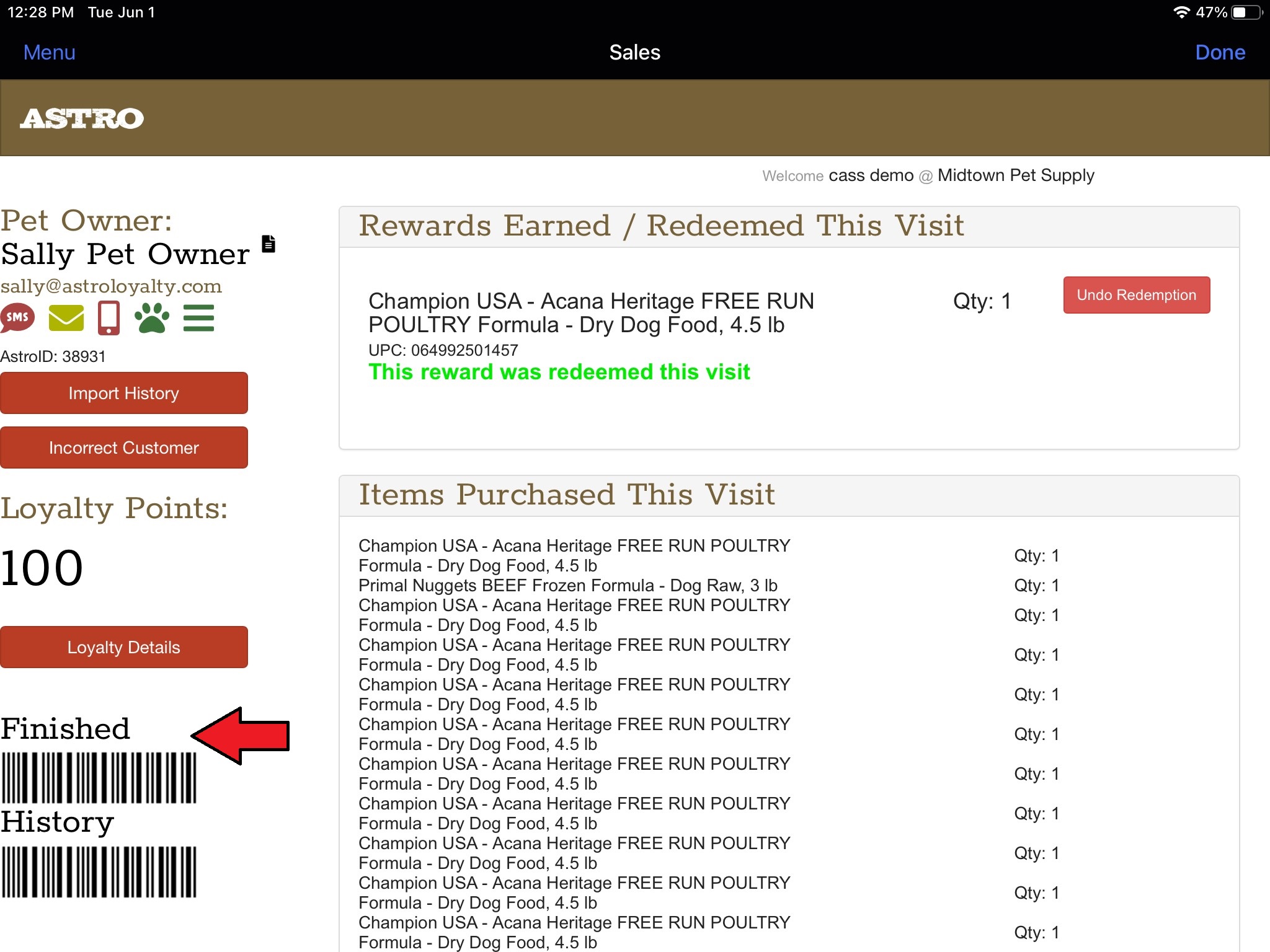The height and width of the screenshot is (952, 1270).
Task: Select the Primal Nuggets BEEF Frozen Formula item
Action: coord(567,585)
